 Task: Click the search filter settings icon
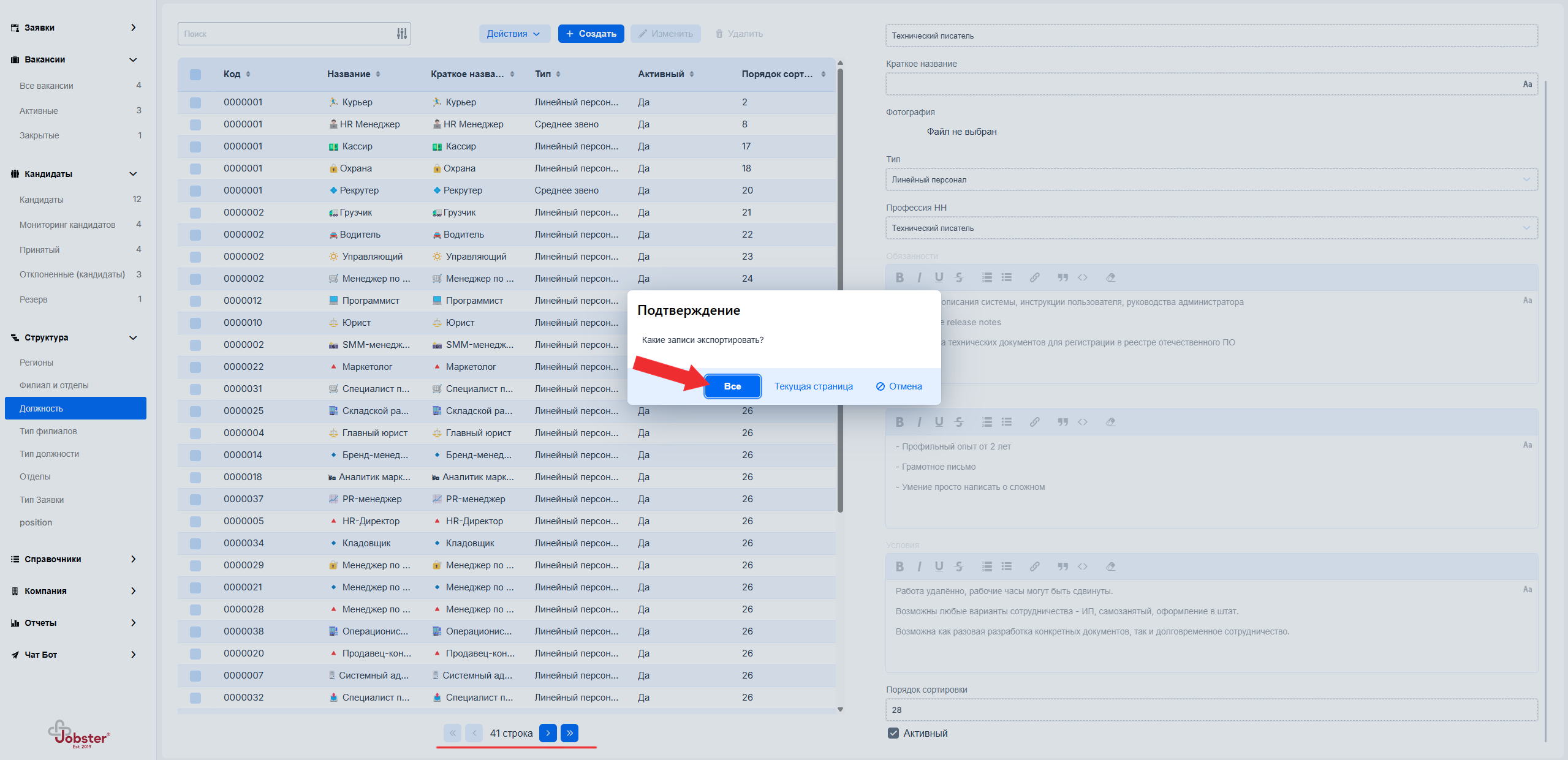401,34
